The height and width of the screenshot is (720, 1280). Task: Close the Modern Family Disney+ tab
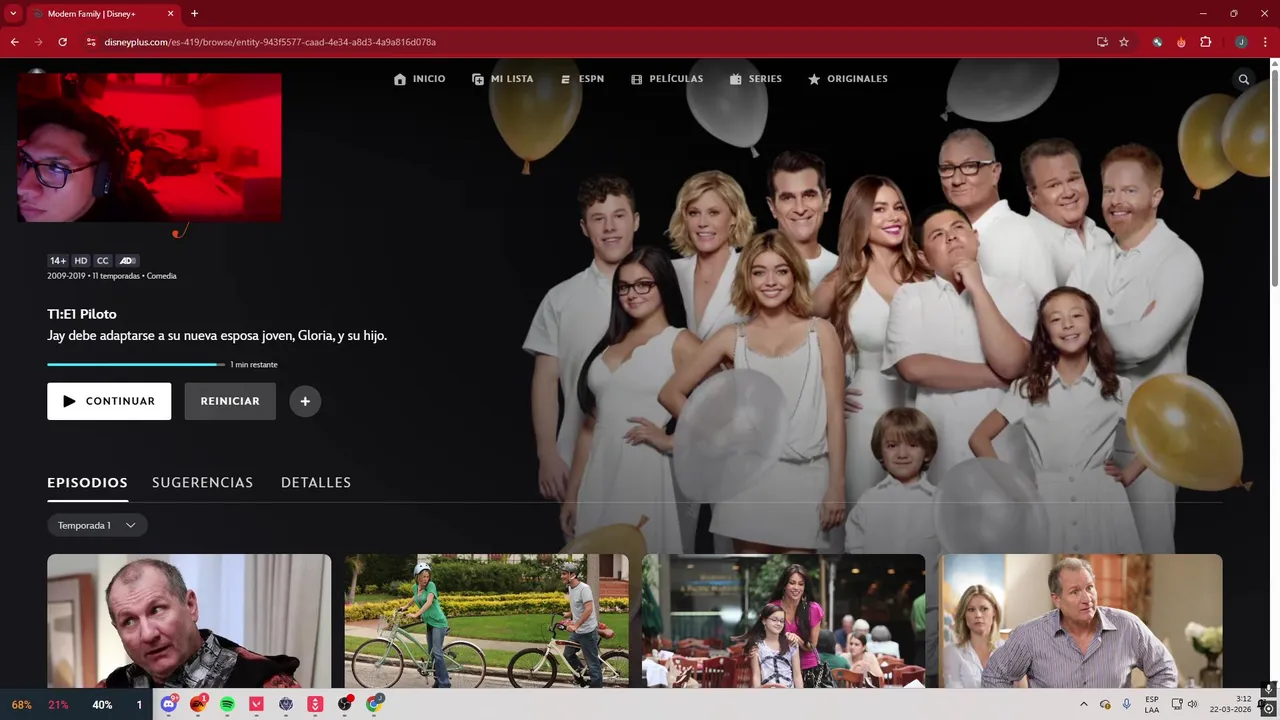pyautogui.click(x=170, y=14)
